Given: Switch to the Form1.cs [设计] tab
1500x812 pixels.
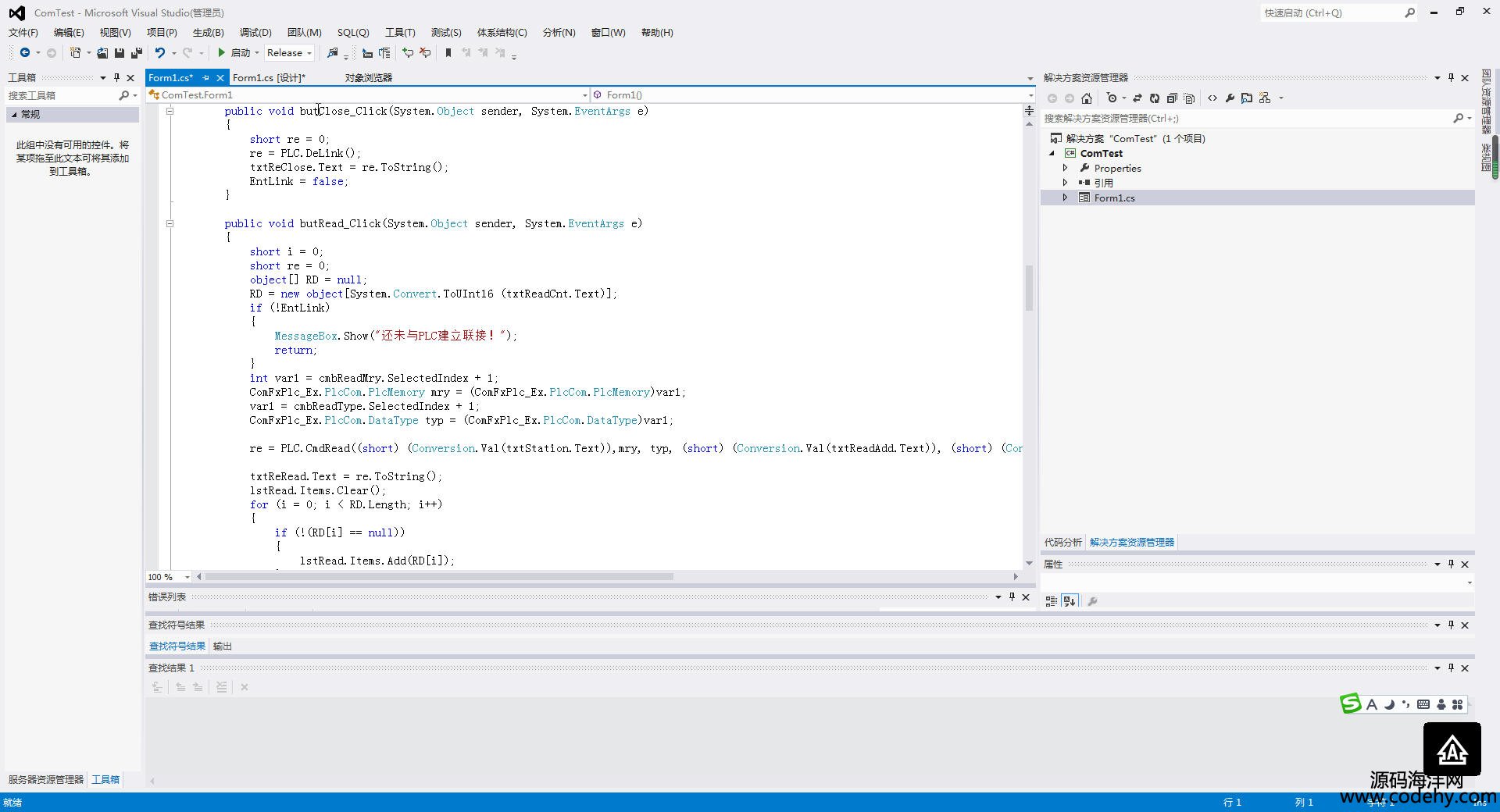Looking at the screenshot, I should pos(269,78).
